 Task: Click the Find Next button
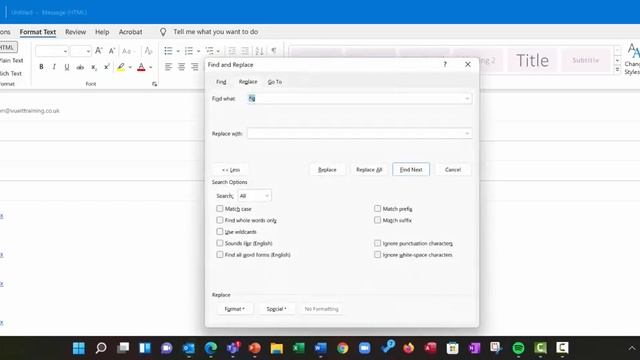tap(411, 169)
